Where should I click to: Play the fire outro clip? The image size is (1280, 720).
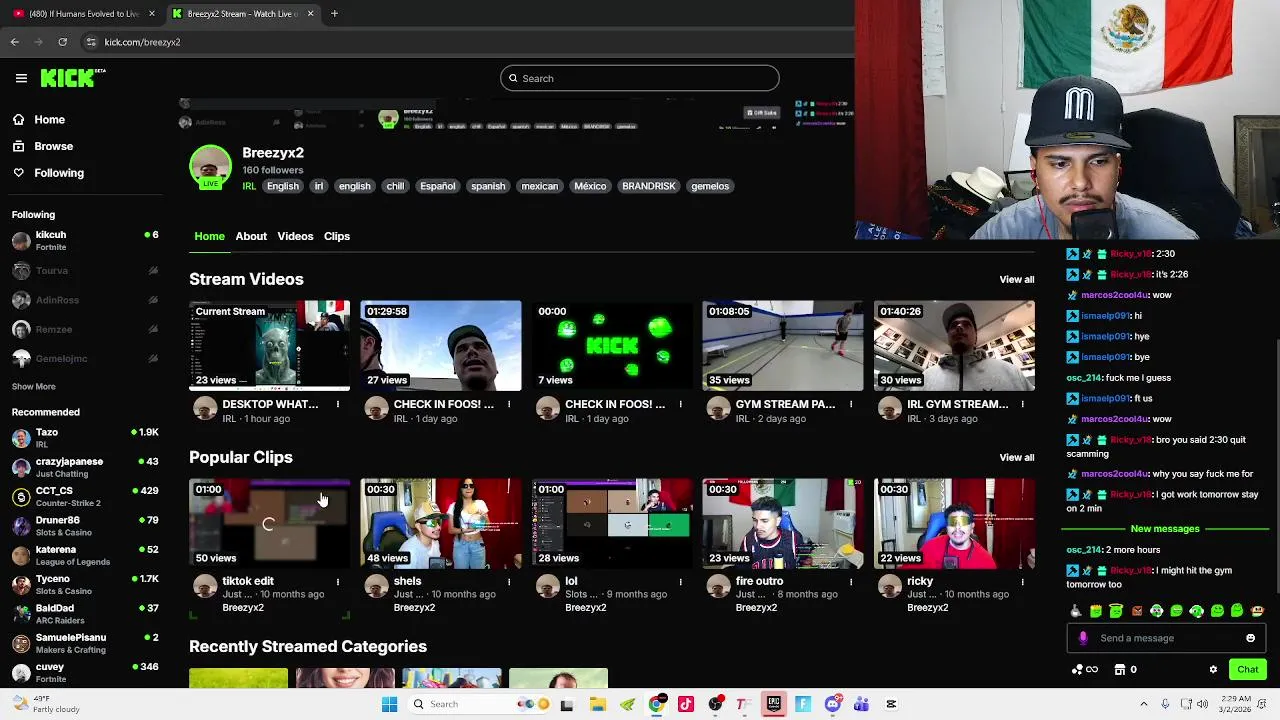[783, 523]
